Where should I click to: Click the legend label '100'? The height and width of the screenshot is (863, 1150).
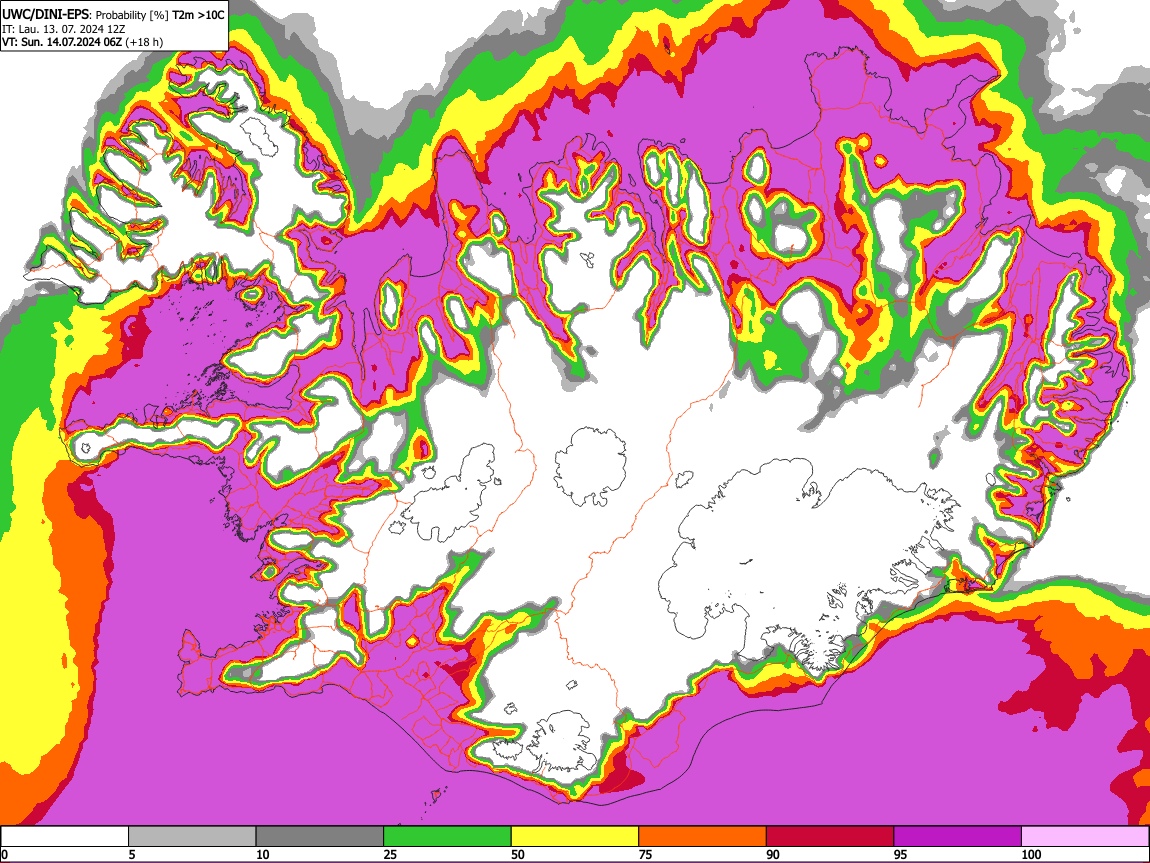click(x=1031, y=854)
